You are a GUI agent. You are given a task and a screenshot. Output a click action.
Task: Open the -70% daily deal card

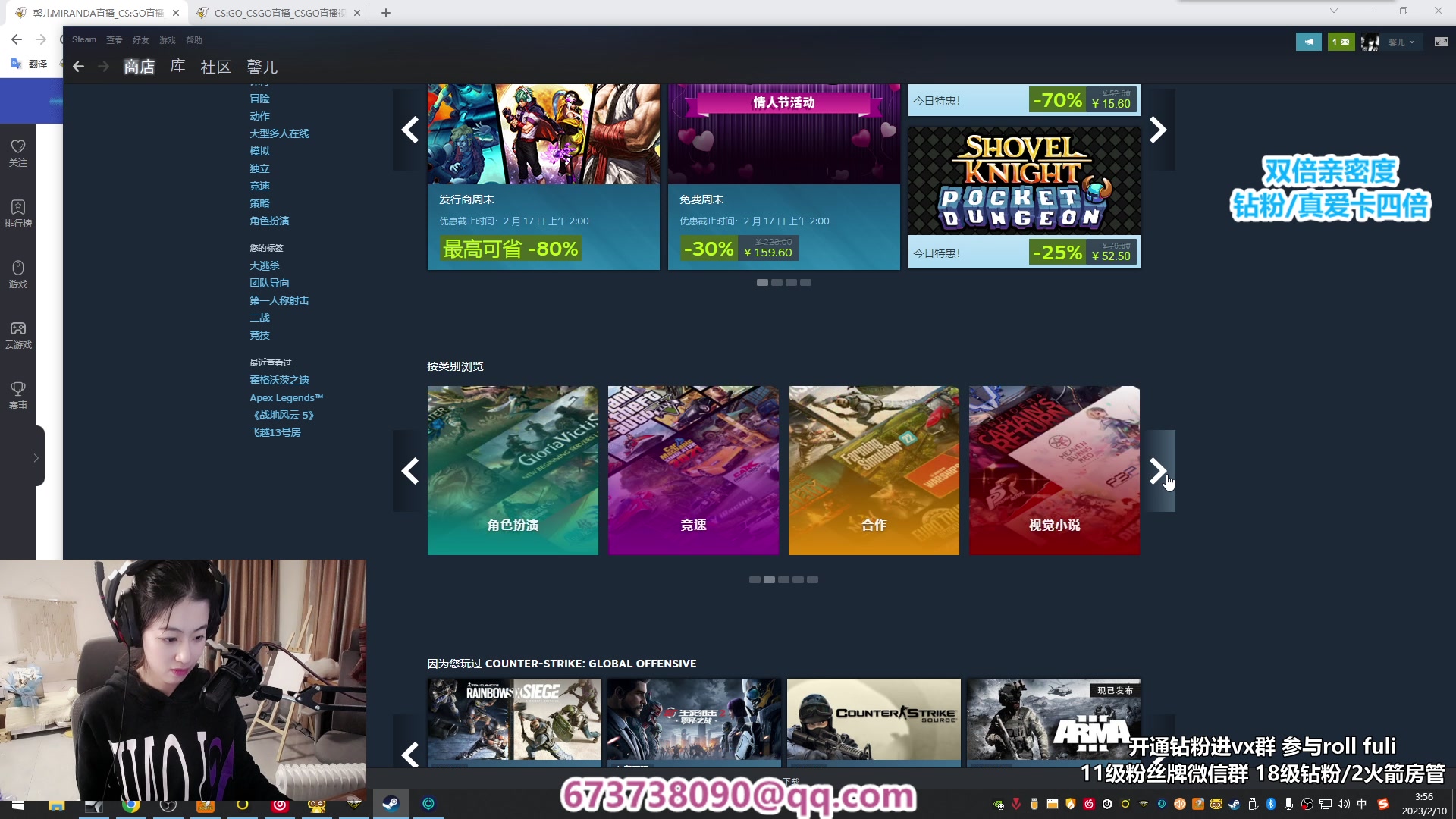[x=1024, y=100]
